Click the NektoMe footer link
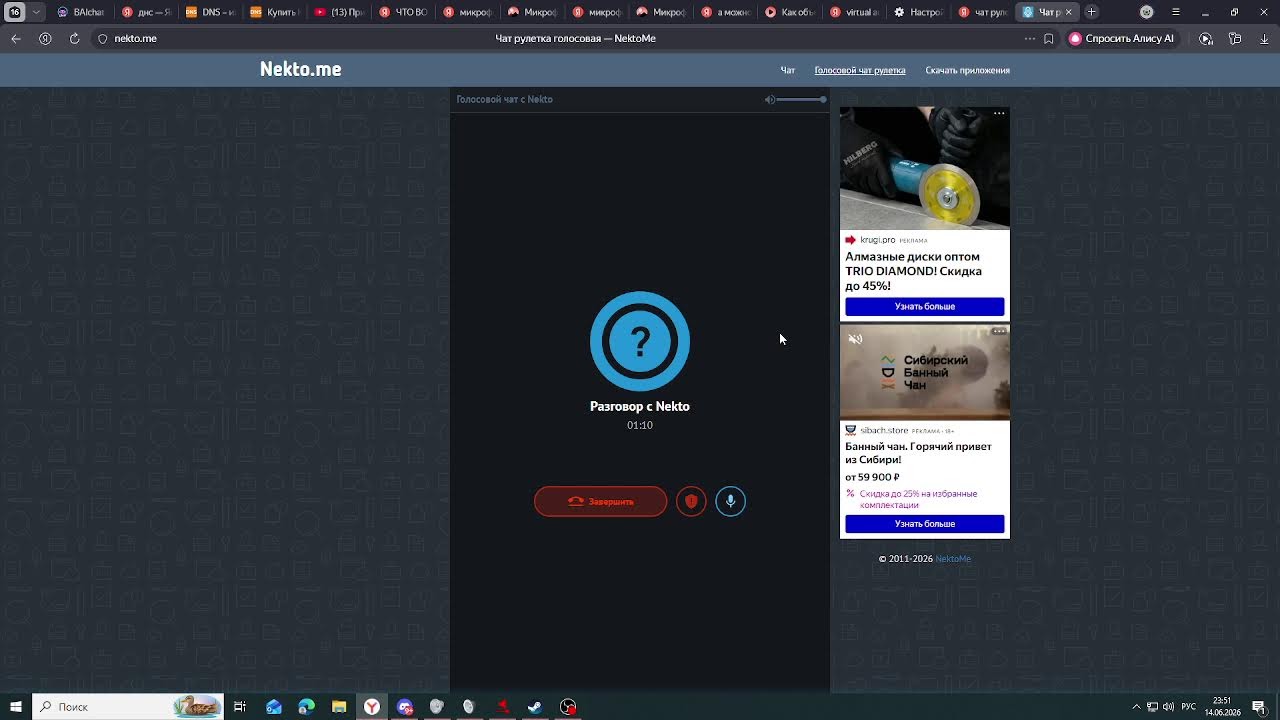The width and height of the screenshot is (1280, 720). (x=953, y=559)
